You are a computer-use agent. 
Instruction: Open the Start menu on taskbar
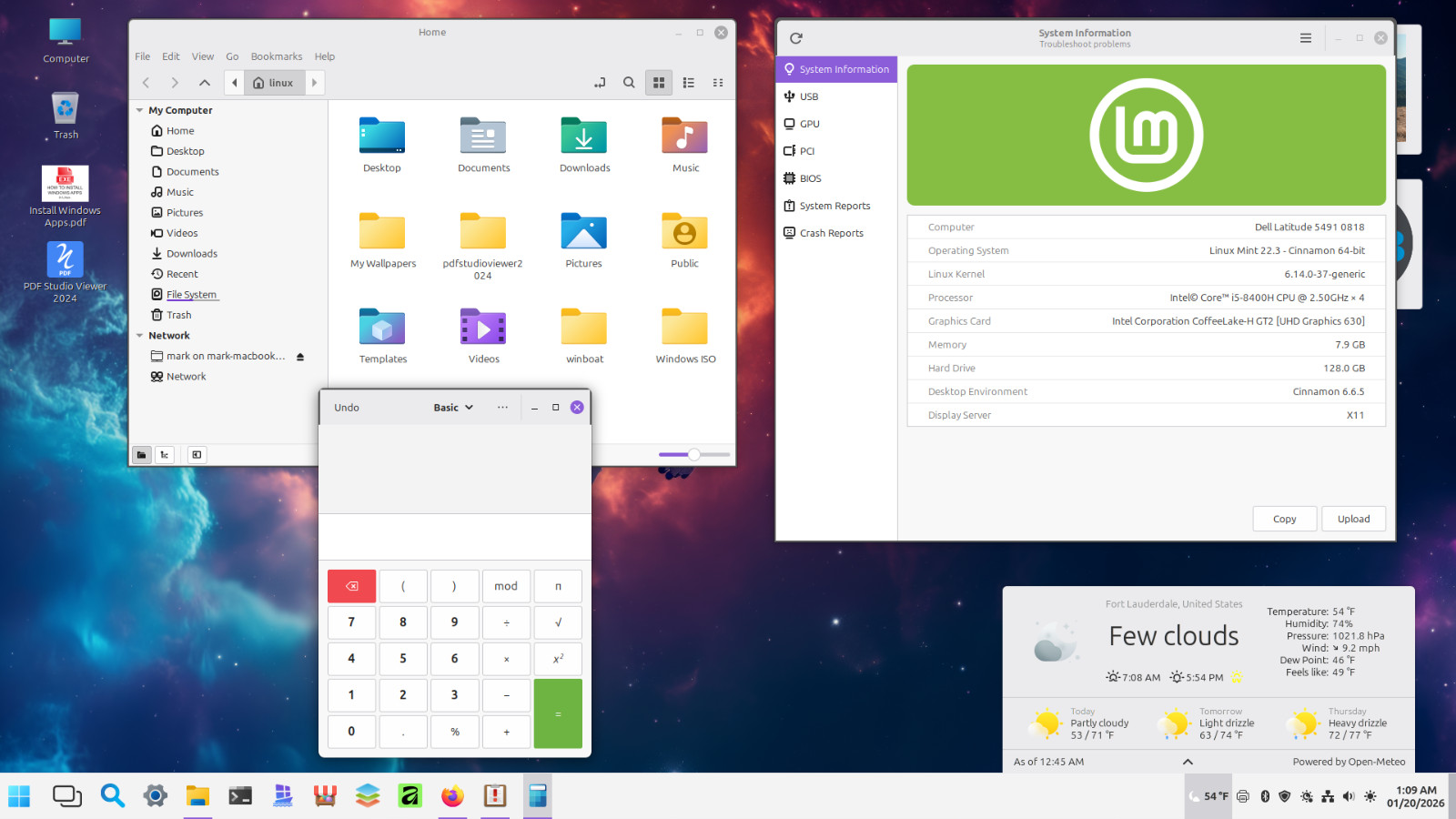19,796
